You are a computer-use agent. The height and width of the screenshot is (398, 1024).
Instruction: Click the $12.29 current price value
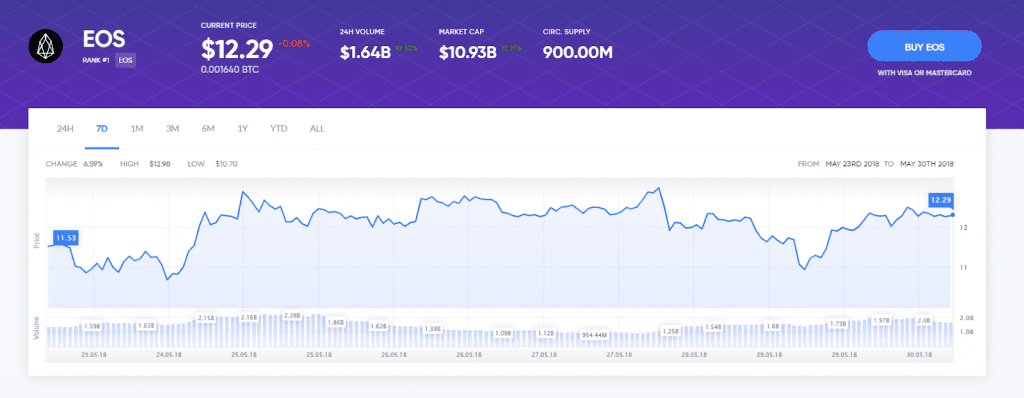coord(237,49)
